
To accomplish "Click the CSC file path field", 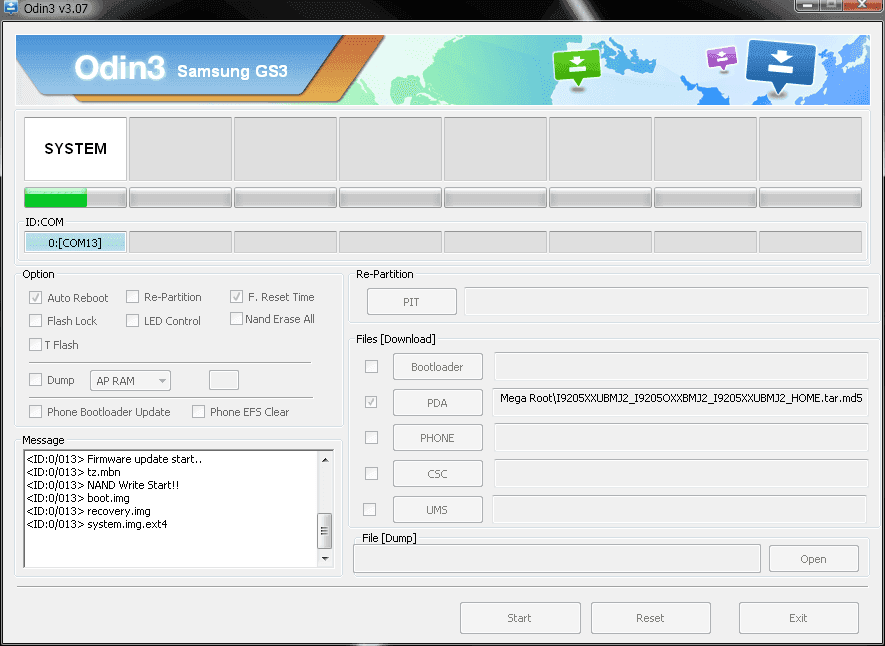I will click(681, 473).
